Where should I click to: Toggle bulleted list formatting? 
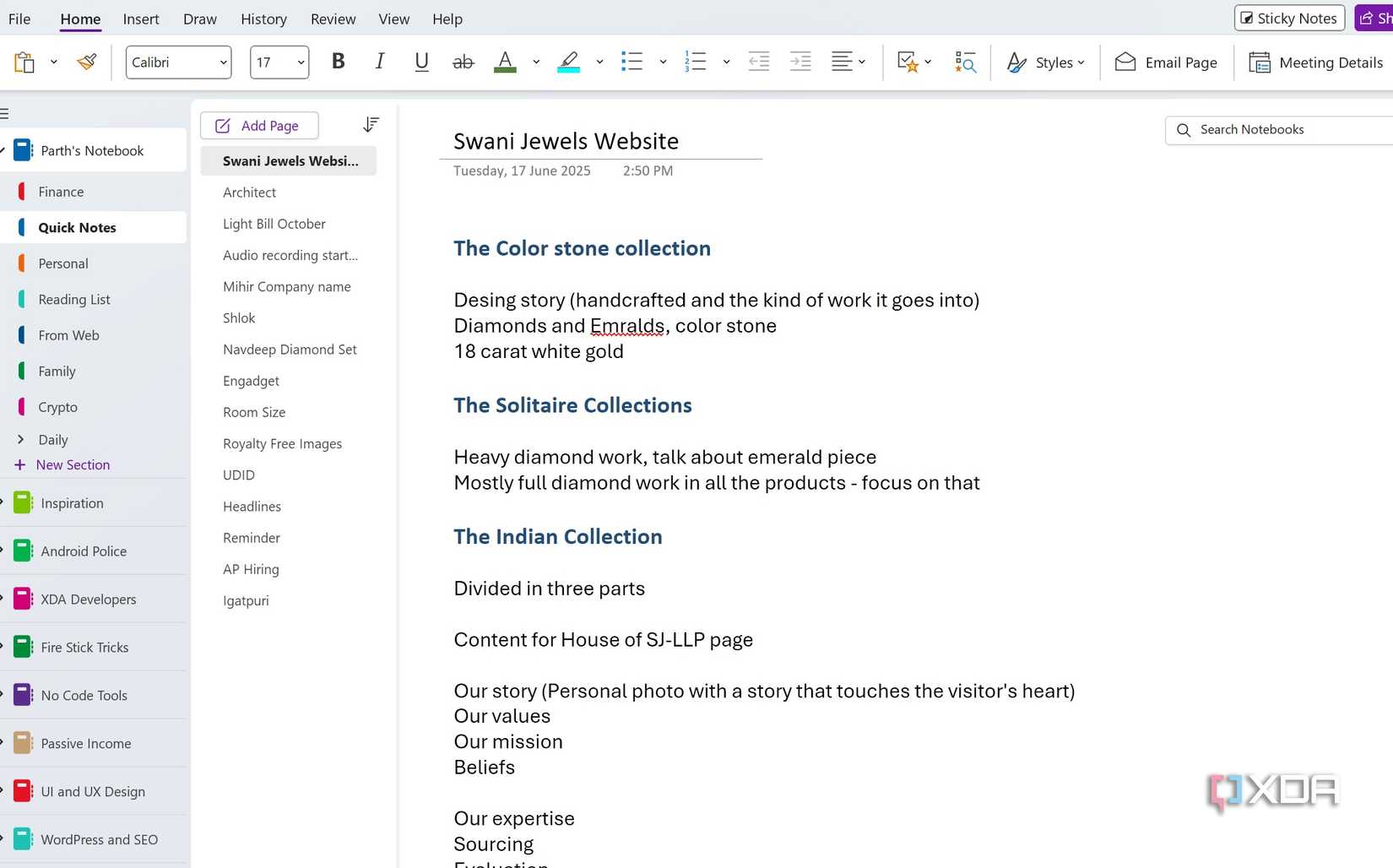(631, 61)
